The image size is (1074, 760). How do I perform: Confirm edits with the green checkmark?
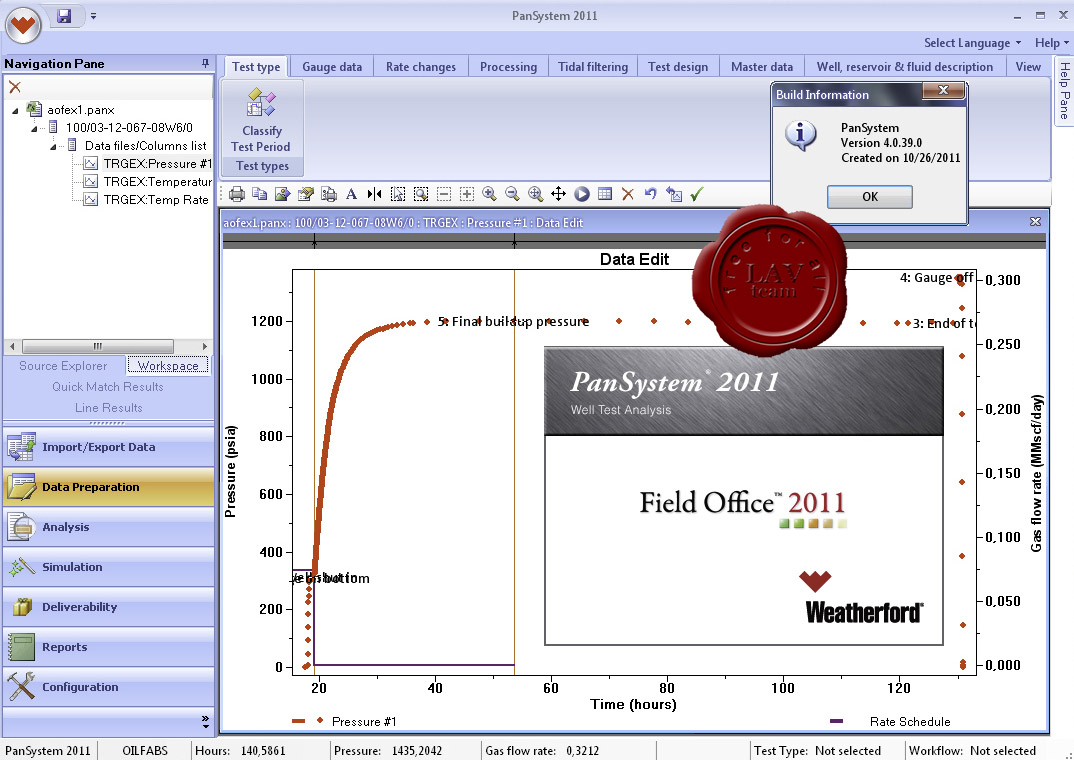tap(697, 194)
